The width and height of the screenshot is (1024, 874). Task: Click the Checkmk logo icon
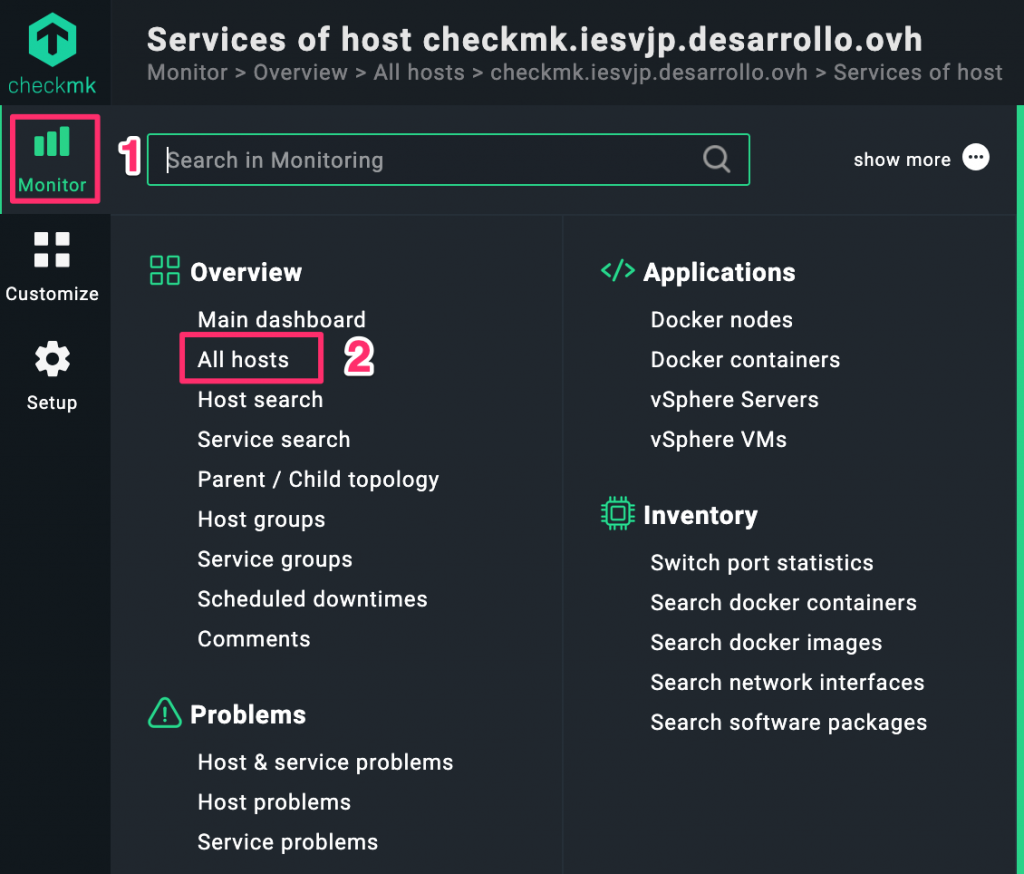(x=52, y=40)
